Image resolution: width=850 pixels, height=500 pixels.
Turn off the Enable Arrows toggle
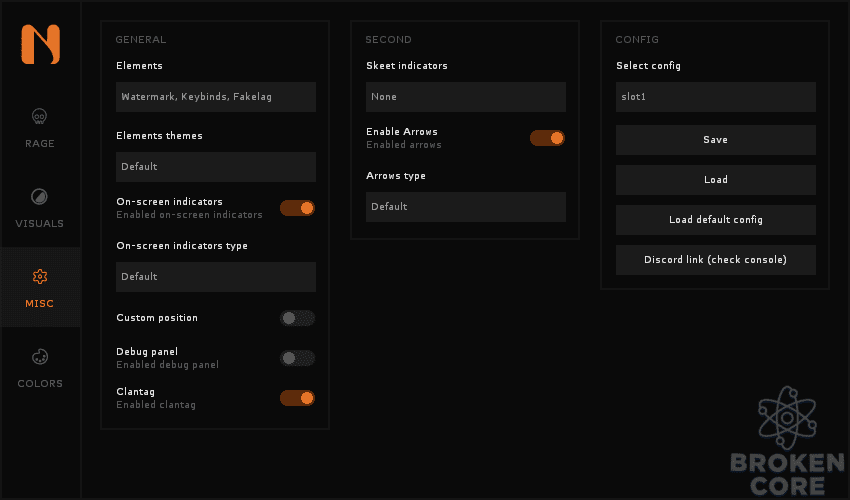pos(547,138)
